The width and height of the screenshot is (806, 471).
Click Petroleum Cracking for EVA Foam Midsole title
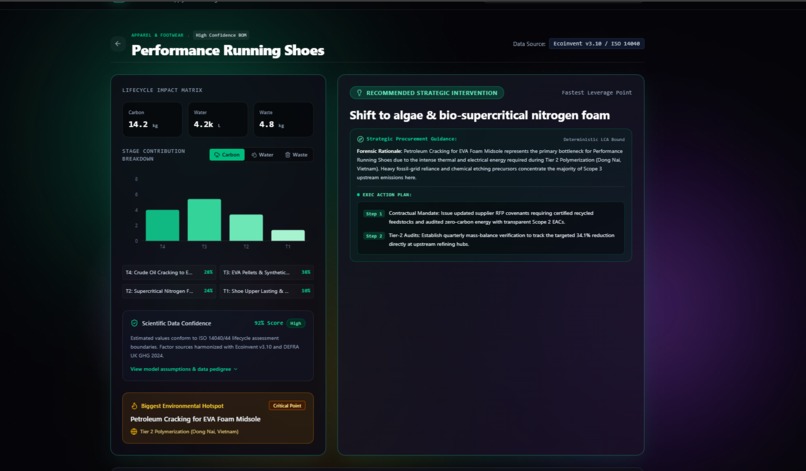pyautogui.click(x=195, y=419)
